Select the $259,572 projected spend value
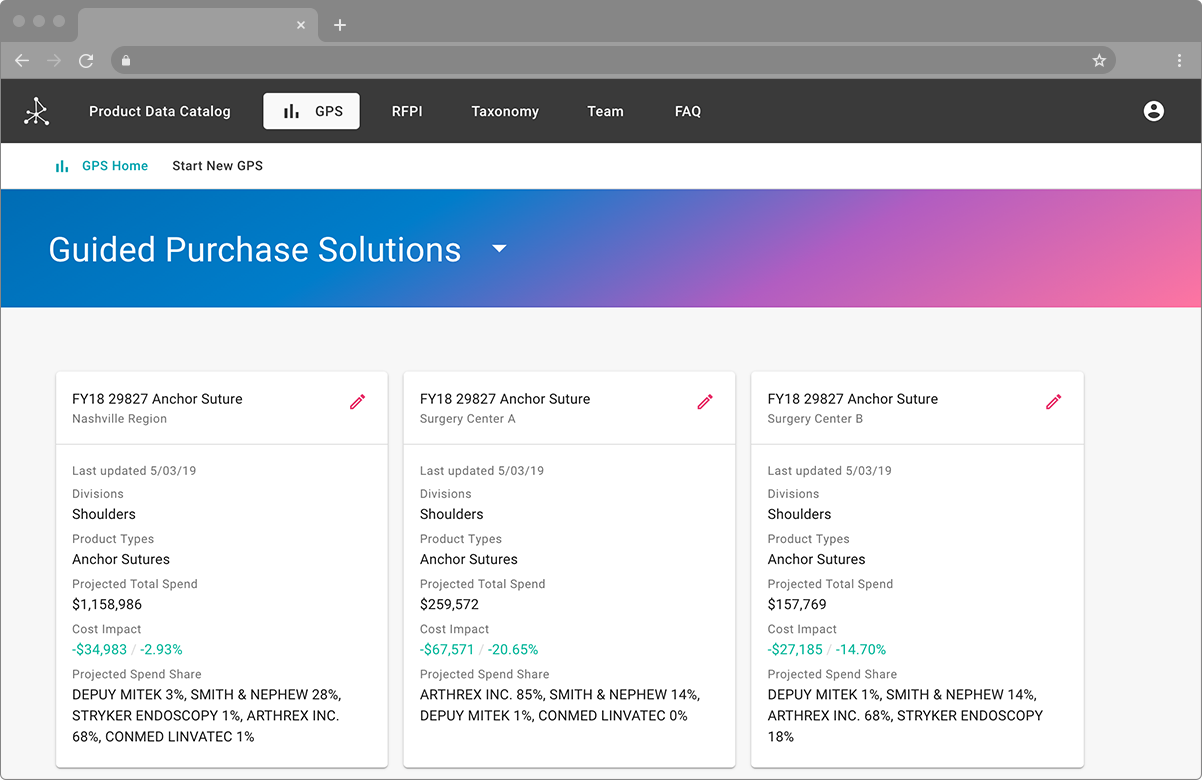Screen dimensions: 1202x780 point(449,604)
